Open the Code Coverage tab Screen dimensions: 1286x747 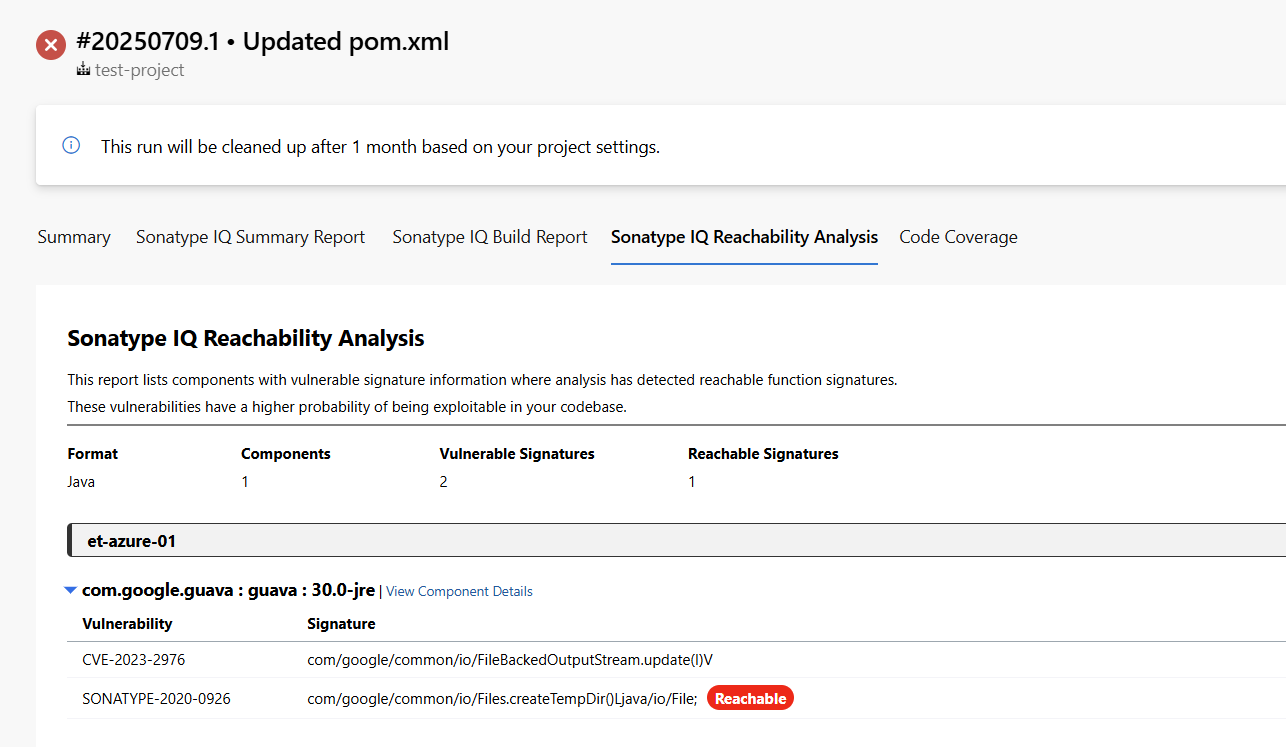pos(958,237)
